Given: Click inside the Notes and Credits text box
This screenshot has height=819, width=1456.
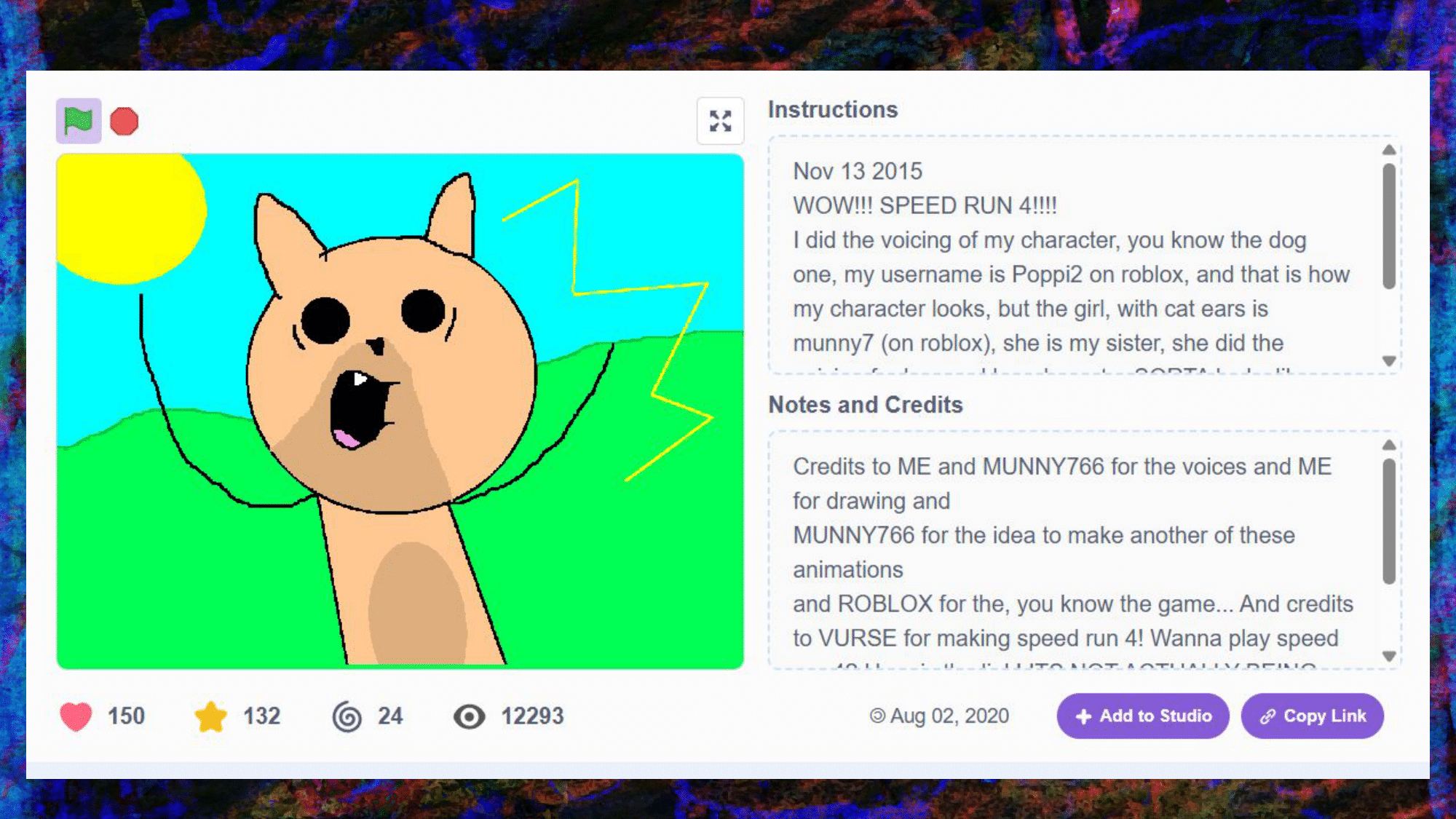Looking at the screenshot, I should tap(1075, 550).
